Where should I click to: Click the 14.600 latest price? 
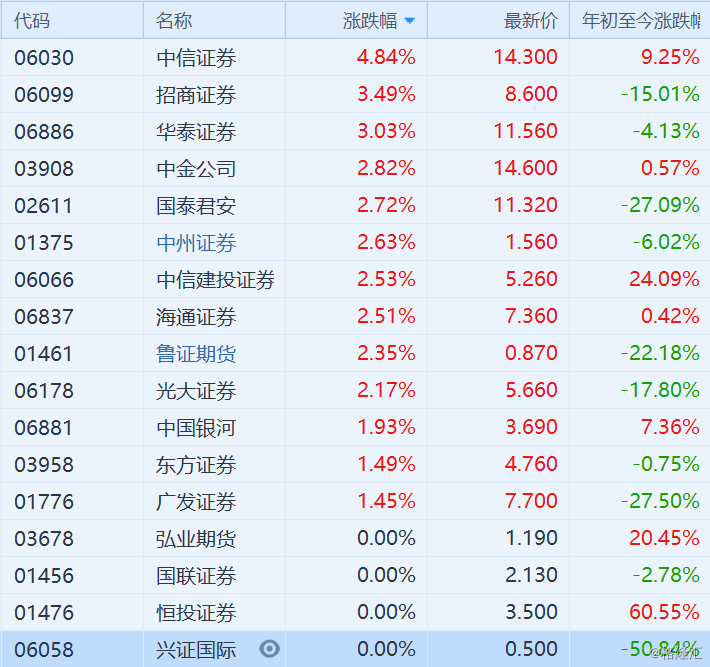pos(526,168)
